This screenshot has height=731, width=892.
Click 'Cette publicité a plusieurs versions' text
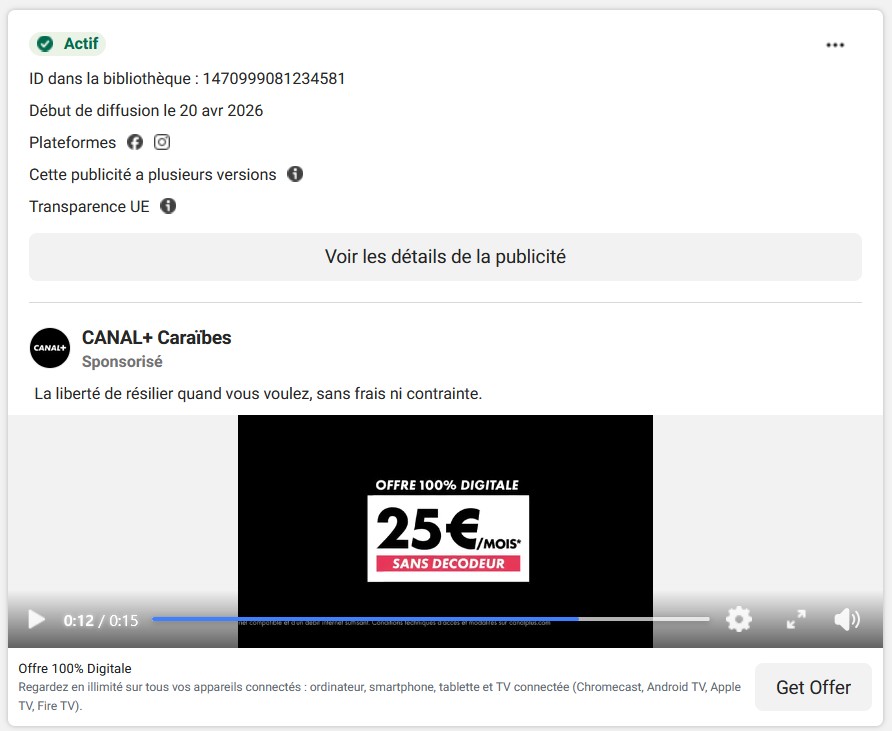[152, 175]
